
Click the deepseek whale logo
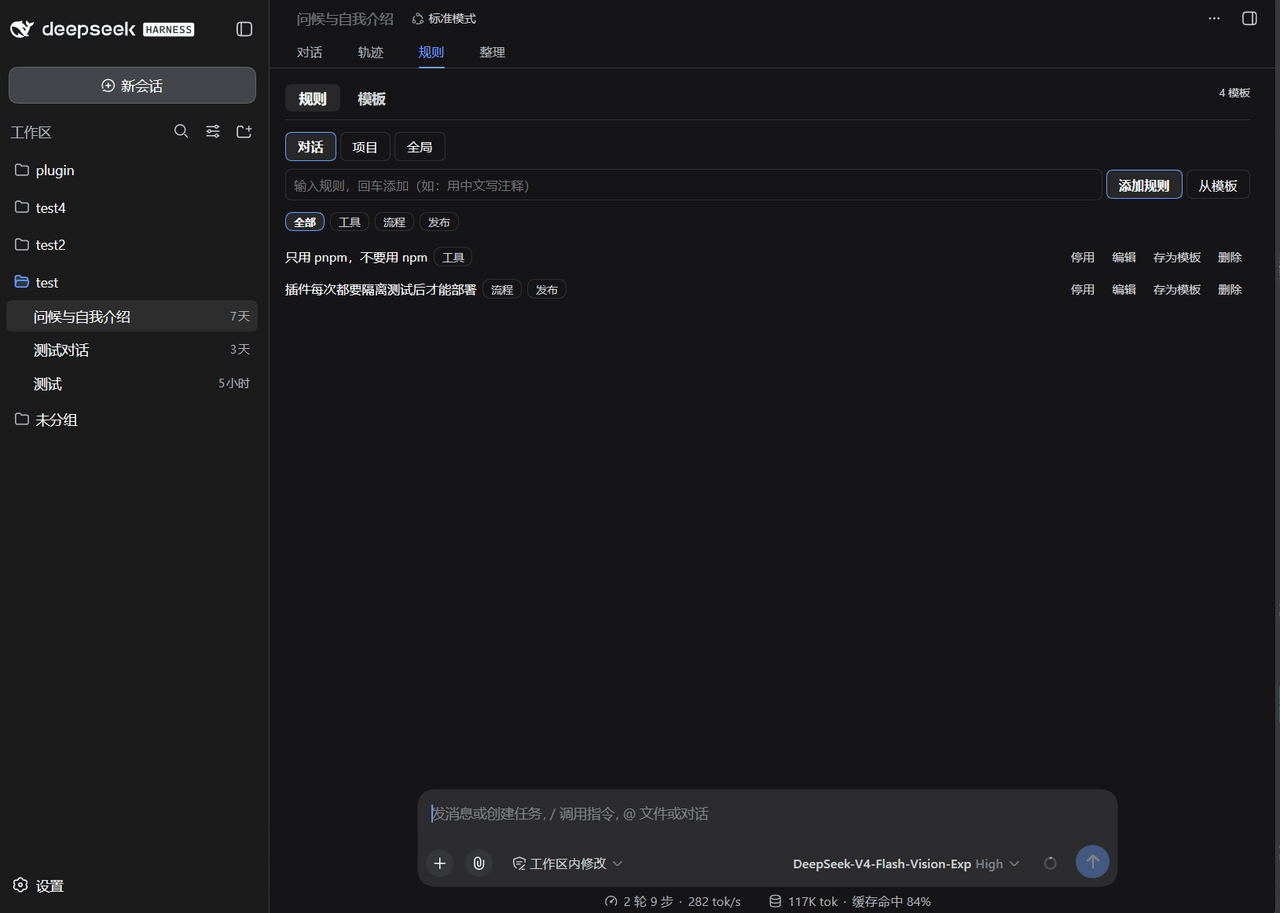(x=22, y=29)
